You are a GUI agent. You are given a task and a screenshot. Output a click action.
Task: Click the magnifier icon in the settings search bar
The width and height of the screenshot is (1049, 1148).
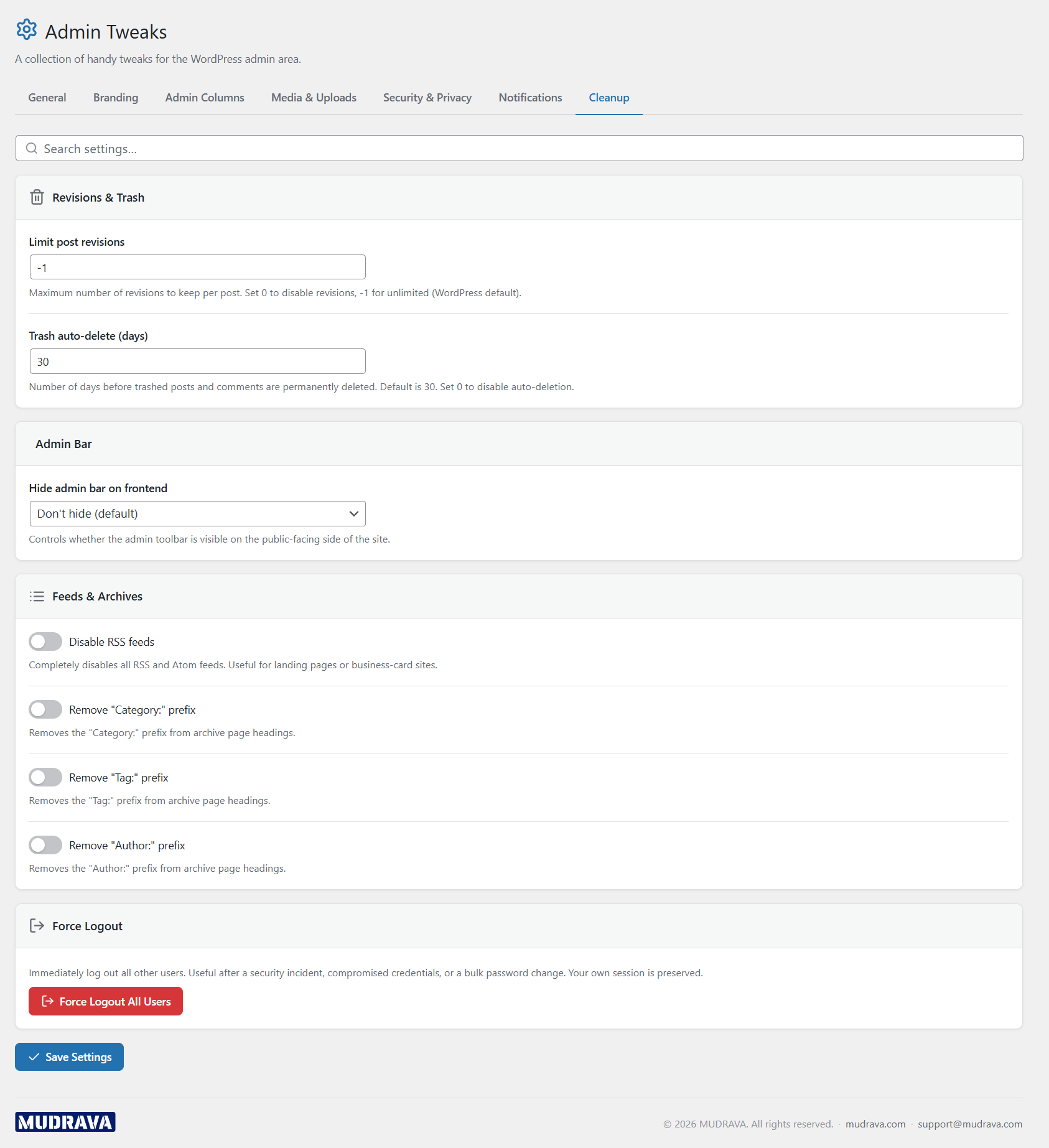coord(32,148)
